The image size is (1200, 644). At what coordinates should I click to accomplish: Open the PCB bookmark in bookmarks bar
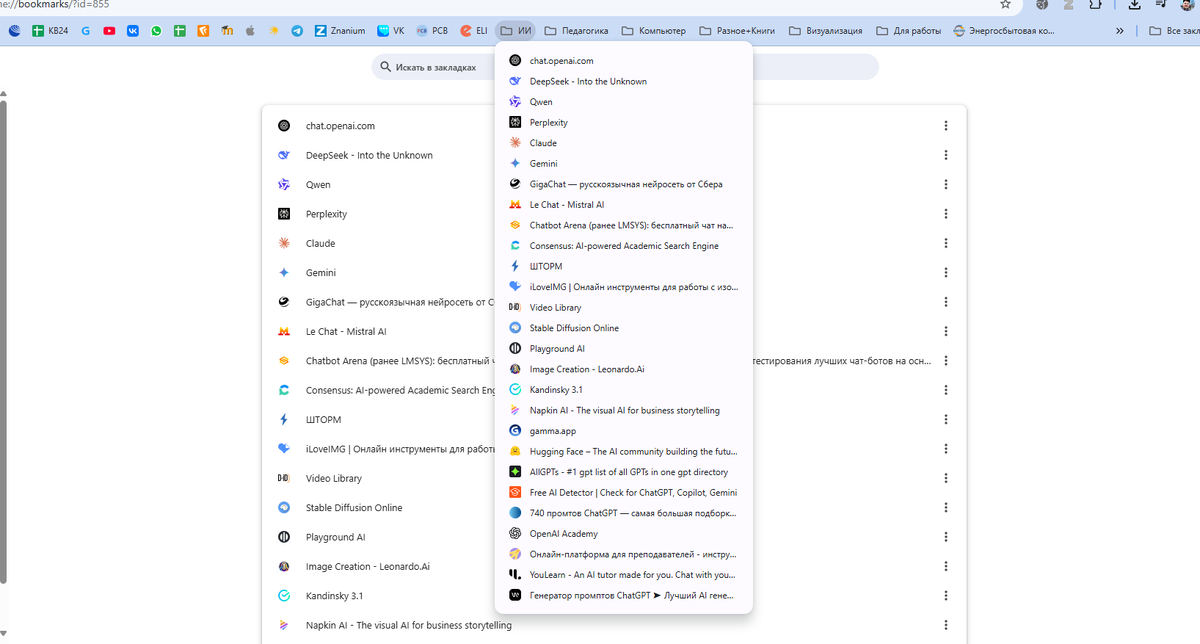tap(432, 31)
